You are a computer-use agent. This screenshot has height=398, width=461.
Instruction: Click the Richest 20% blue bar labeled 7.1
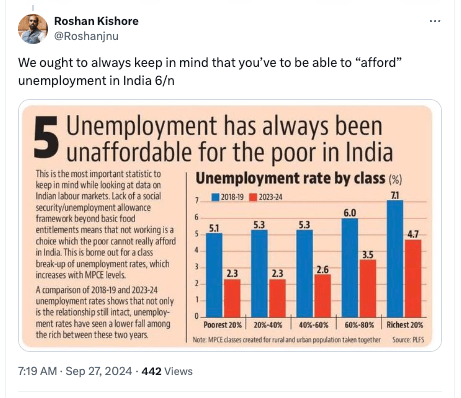395,259
